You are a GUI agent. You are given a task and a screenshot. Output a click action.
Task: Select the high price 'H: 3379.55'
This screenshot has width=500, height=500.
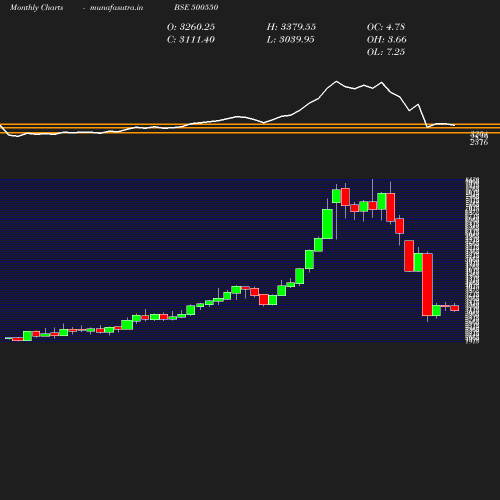click(x=291, y=27)
